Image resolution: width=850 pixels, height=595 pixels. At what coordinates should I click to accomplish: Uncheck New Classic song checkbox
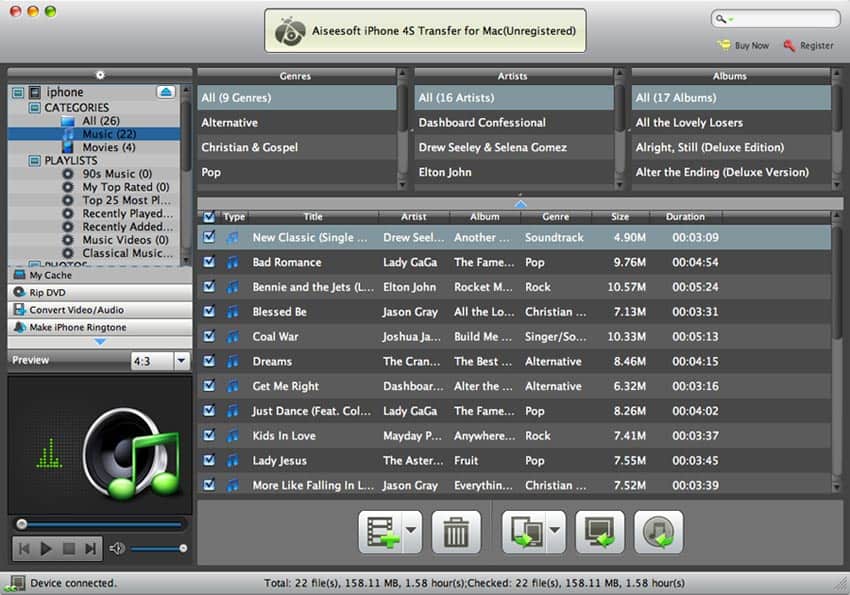(209, 237)
